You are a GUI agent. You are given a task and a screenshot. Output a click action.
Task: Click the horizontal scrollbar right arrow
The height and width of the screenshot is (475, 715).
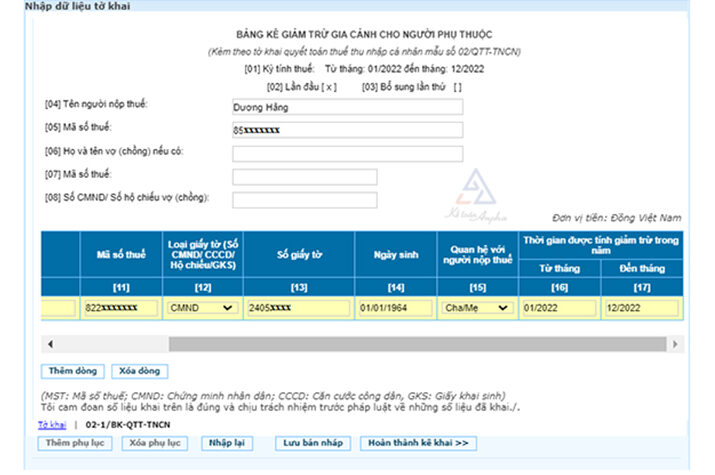[675, 344]
